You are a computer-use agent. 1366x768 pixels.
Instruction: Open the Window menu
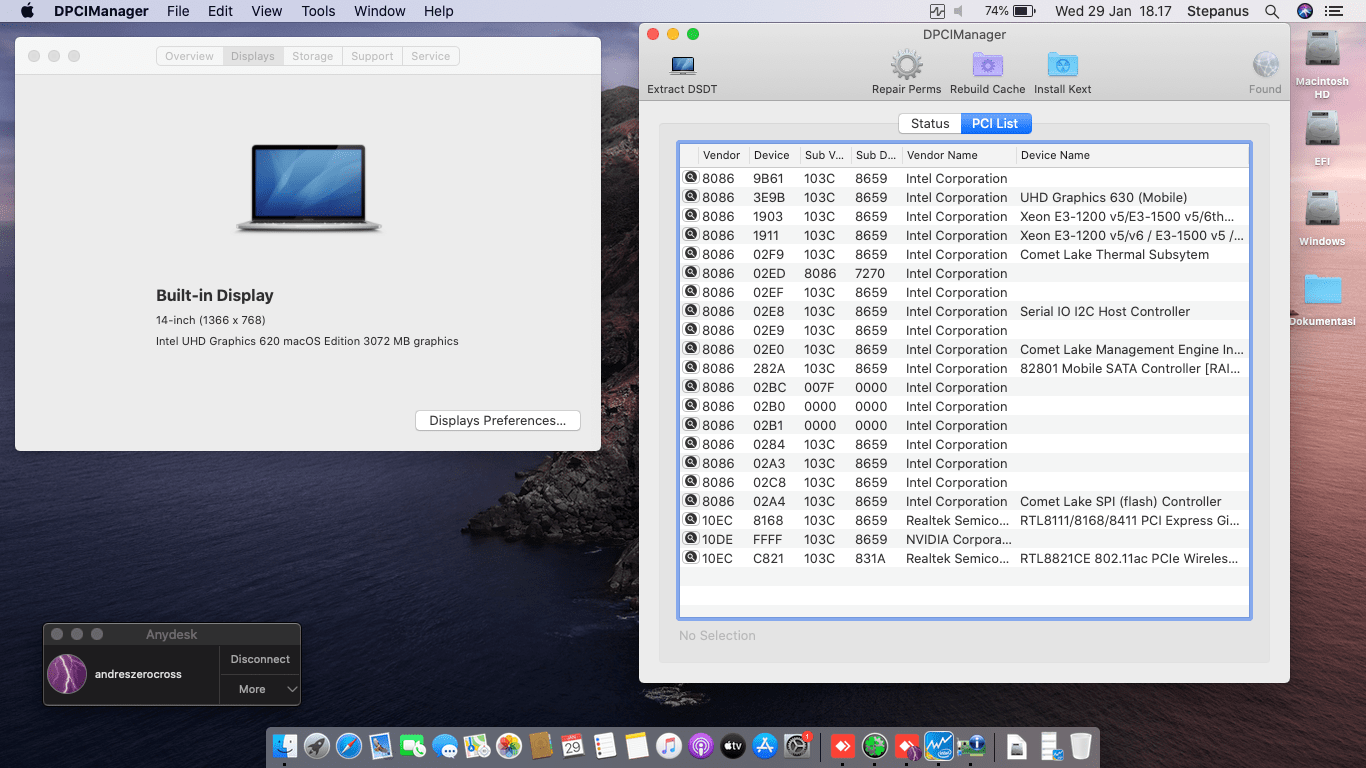click(379, 11)
